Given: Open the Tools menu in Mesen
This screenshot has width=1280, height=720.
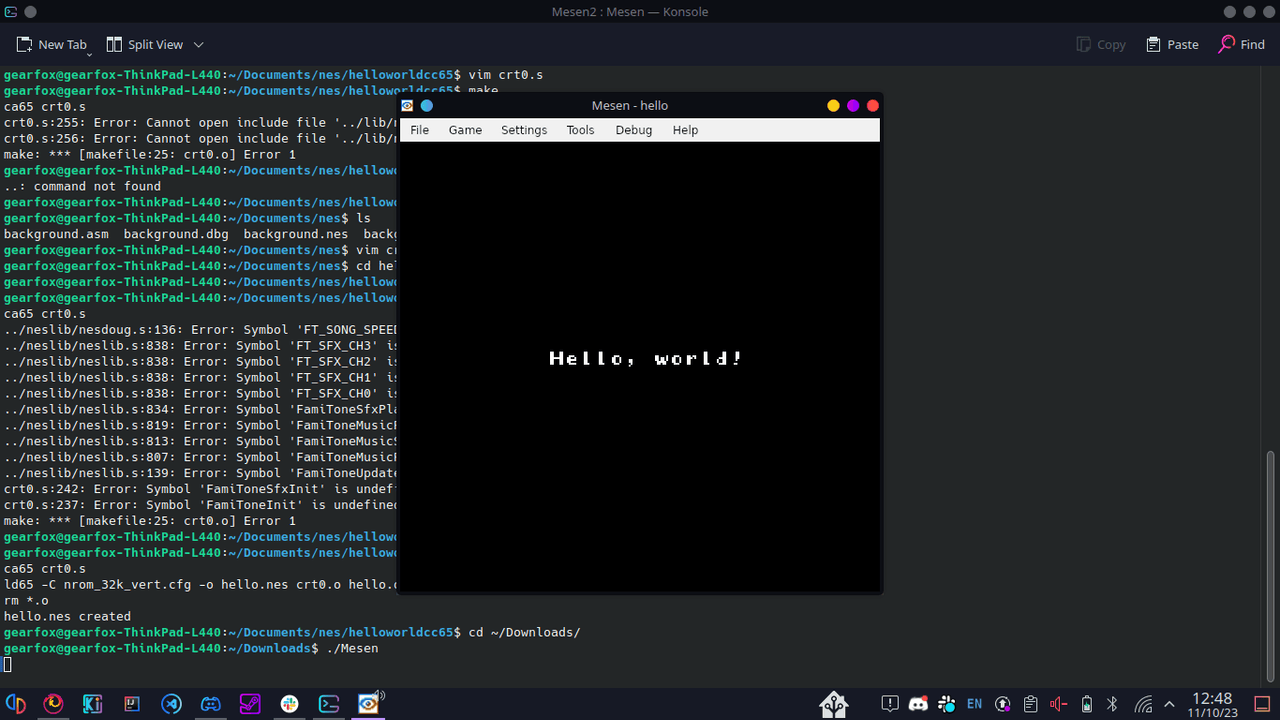Looking at the screenshot, I should click(580, 130).
